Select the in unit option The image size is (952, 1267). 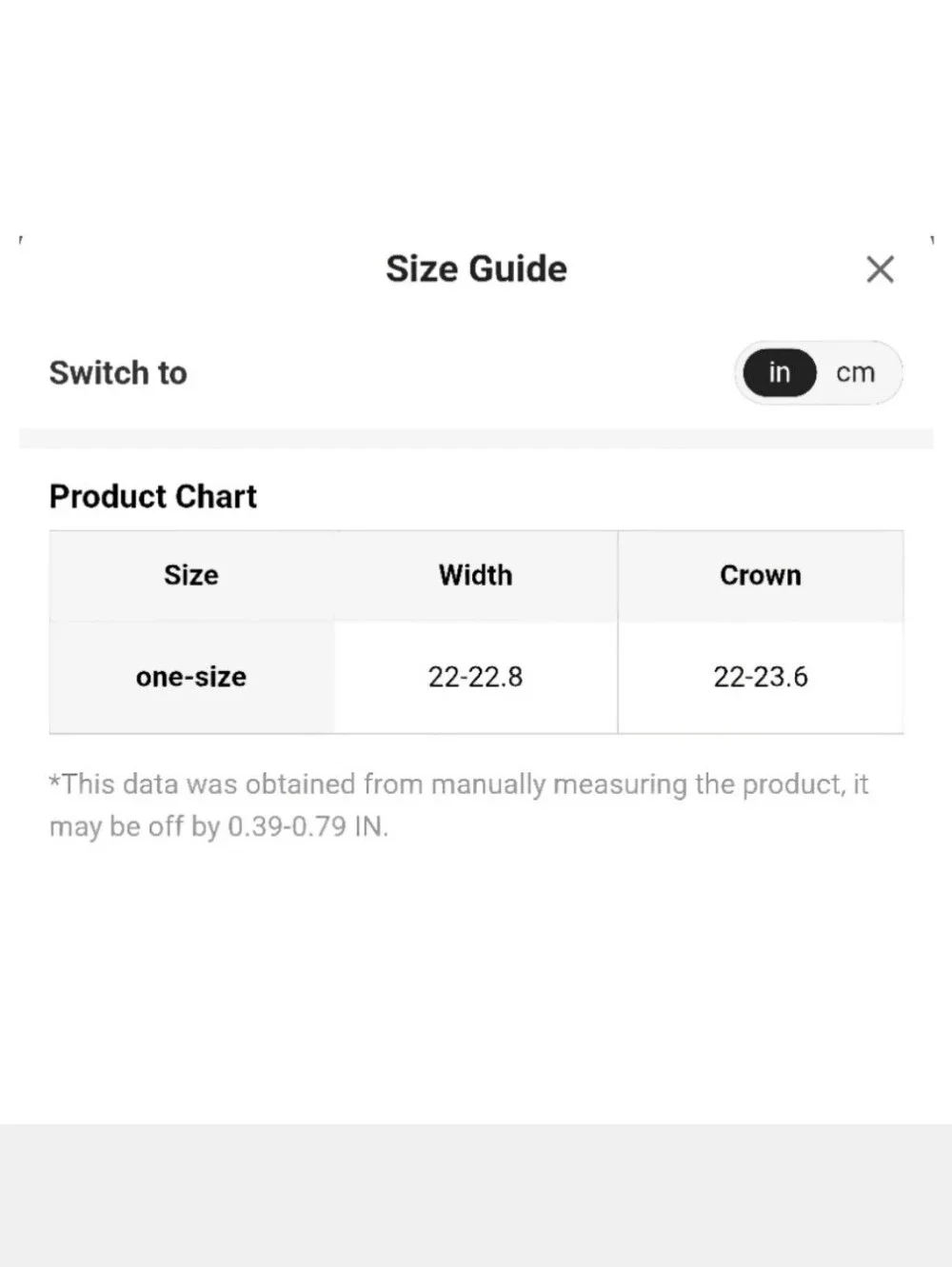(780, 372)
